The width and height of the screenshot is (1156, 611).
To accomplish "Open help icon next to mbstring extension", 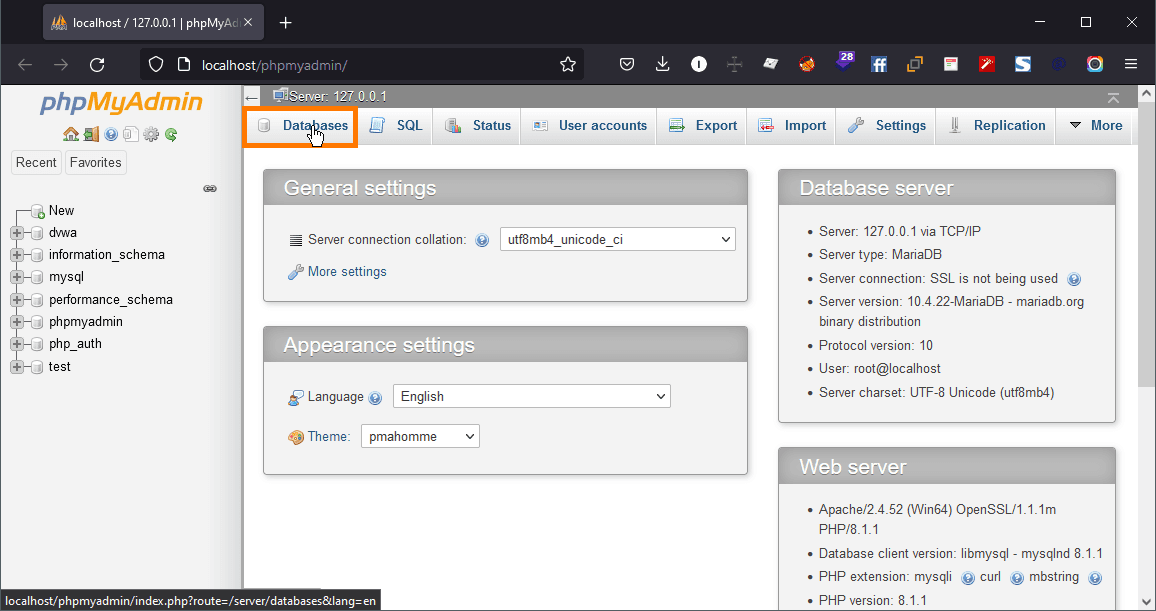I will tap(1095, 578).
